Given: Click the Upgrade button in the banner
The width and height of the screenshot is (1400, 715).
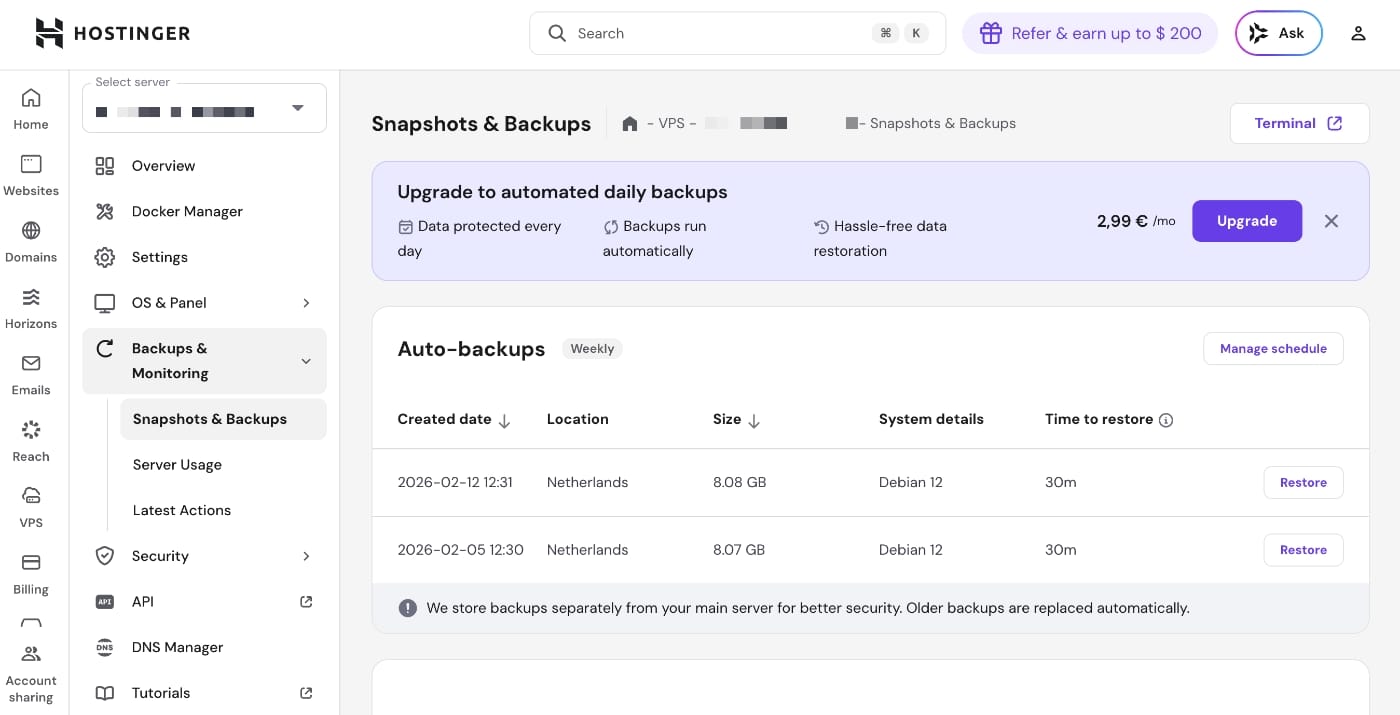Looking at the screenshot, I should coord(1247,221).
